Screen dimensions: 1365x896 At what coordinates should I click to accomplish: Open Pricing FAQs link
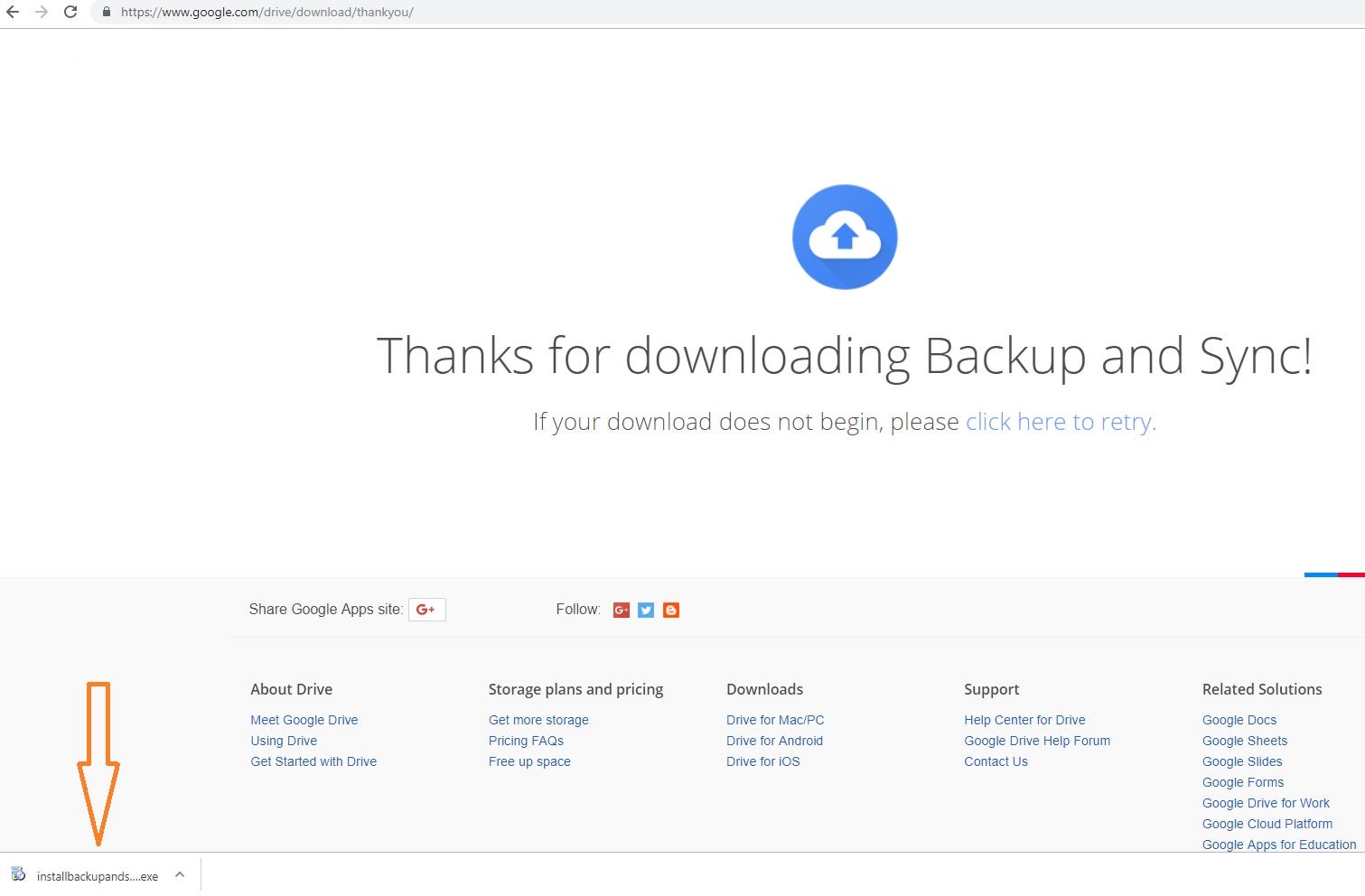tap(526, 741)
